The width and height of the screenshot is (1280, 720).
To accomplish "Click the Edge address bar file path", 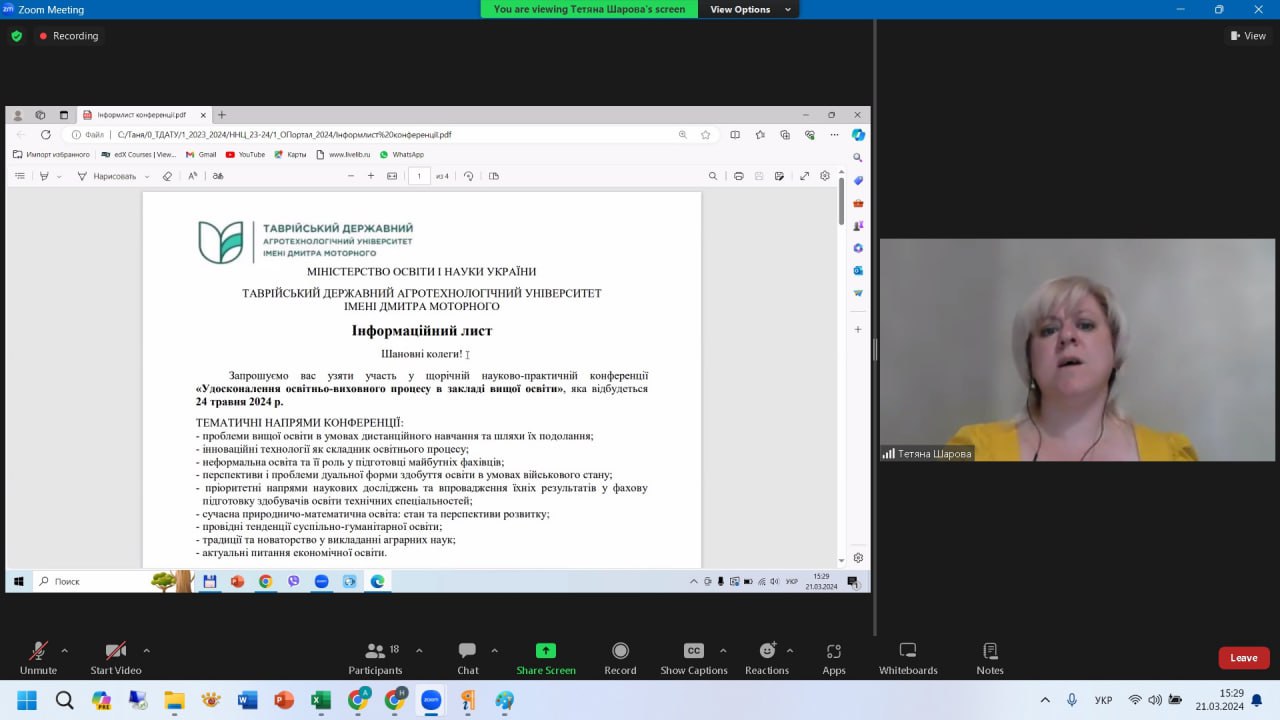I will pyautogui.click(x=284, y=135).
